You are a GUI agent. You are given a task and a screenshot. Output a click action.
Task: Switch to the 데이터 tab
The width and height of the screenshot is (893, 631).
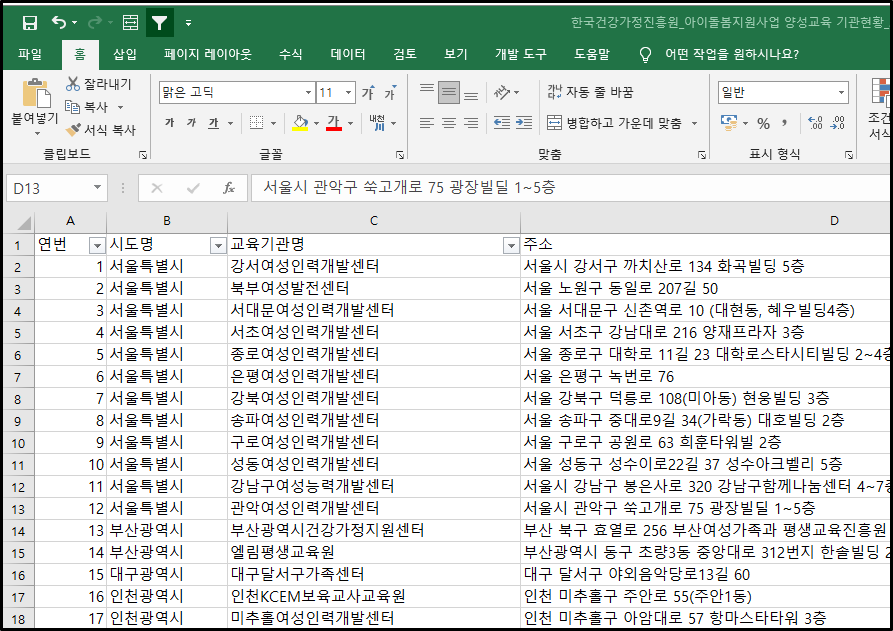pyautogui.click(x=347, y=55)
